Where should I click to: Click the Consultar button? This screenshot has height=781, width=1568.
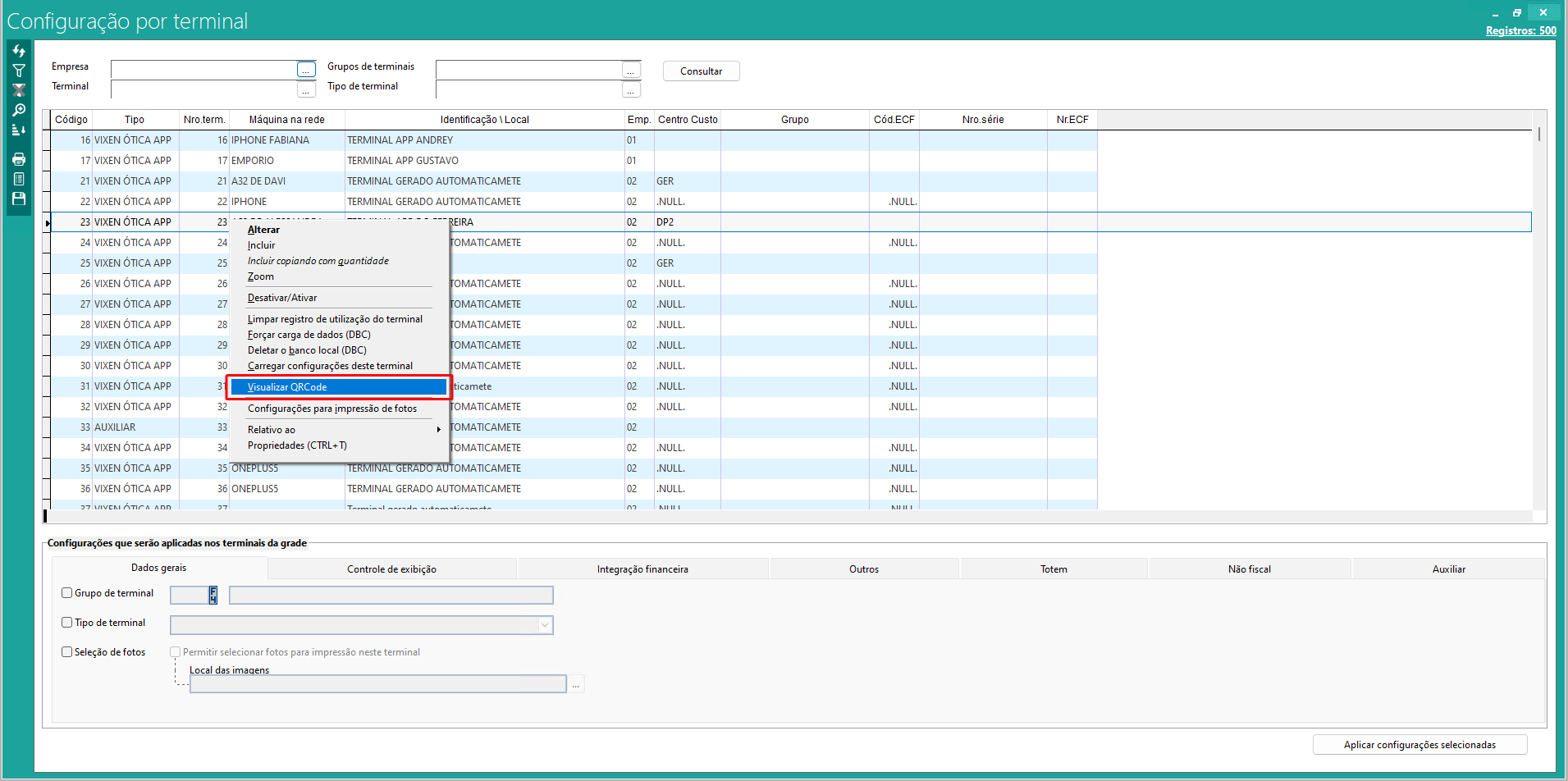tap(701, 71)
